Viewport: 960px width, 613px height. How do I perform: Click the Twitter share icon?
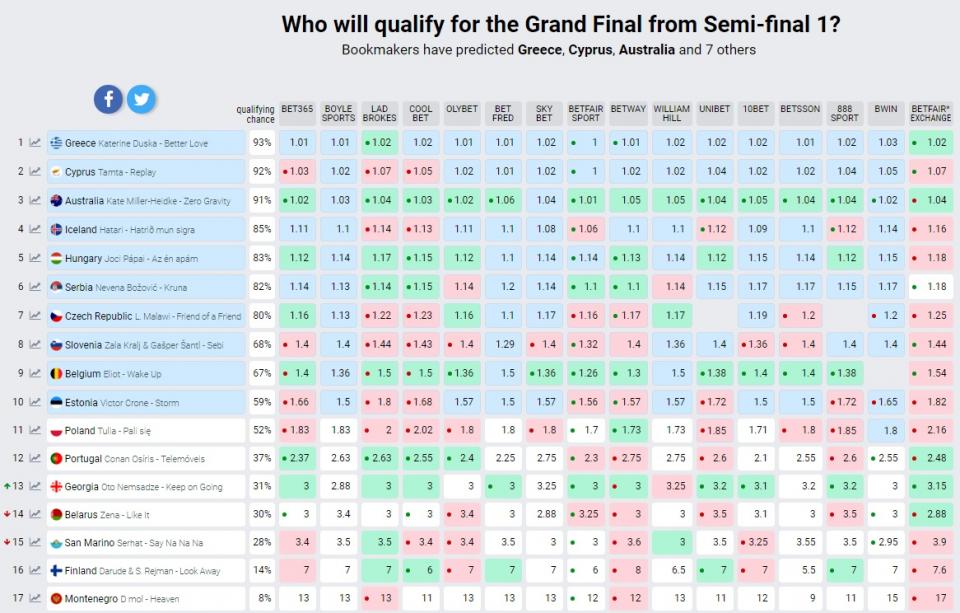point(141,98)
